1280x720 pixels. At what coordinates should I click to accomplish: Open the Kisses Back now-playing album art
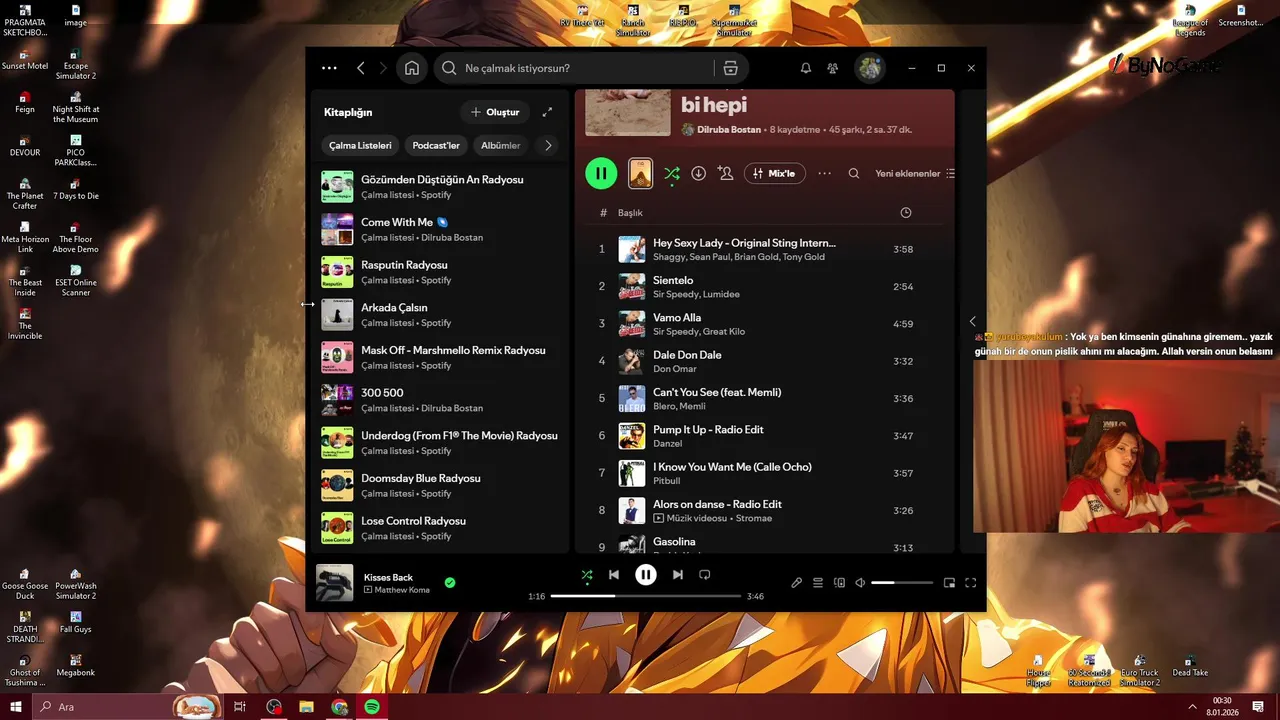coord(335,583)
